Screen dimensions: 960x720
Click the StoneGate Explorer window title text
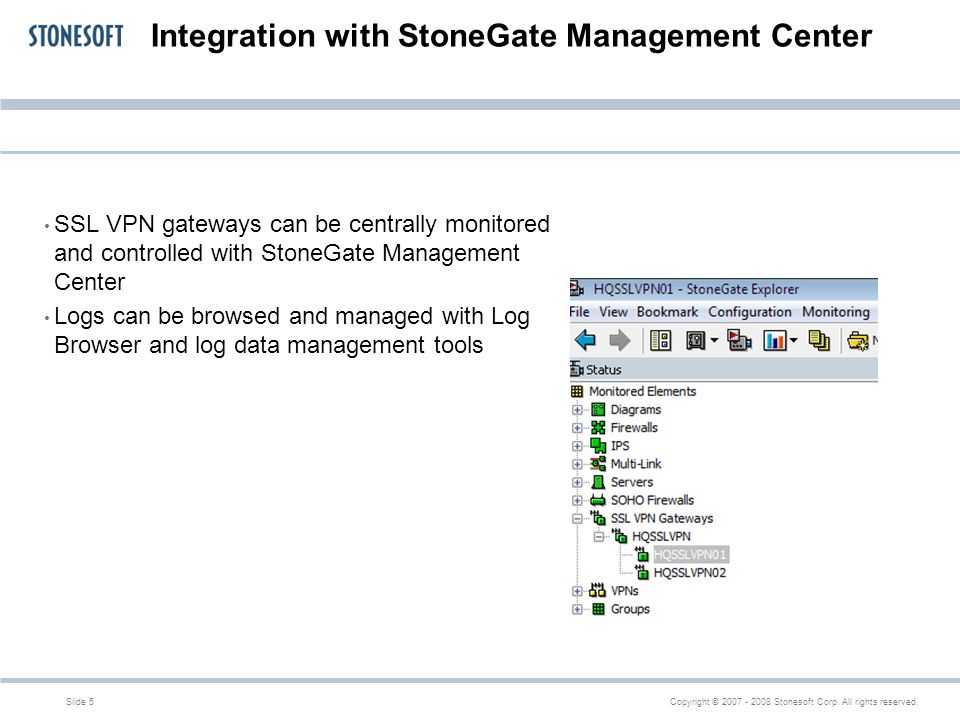tap(696, 288)
